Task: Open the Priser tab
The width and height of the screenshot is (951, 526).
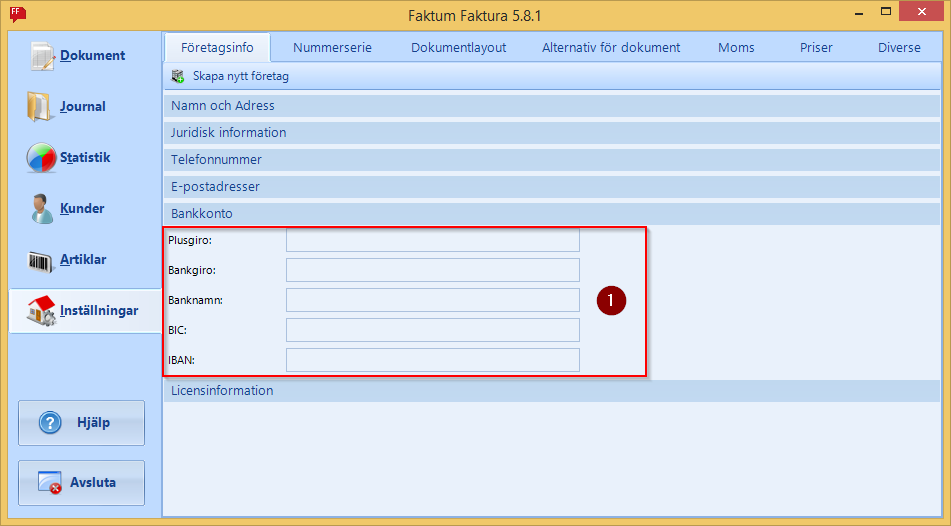Action: [816, 47]
